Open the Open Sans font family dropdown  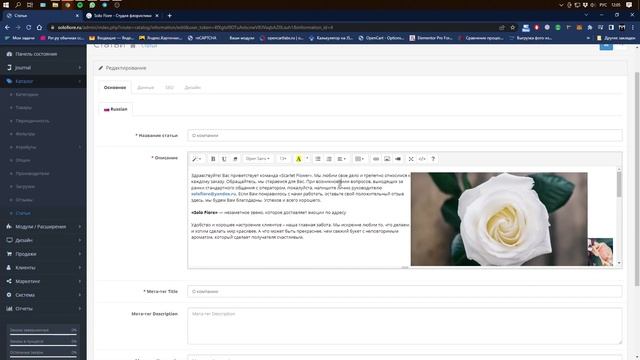pos(258,159)
